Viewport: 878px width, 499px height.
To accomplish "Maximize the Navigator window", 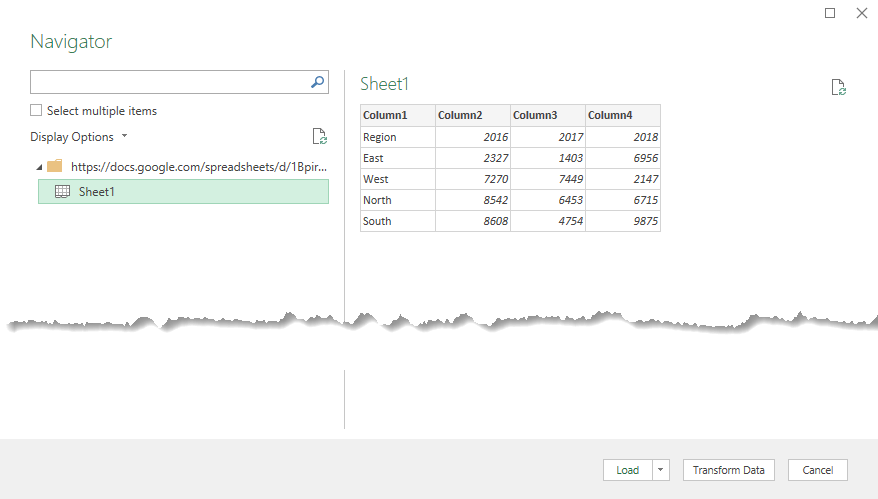I will 830,13.
